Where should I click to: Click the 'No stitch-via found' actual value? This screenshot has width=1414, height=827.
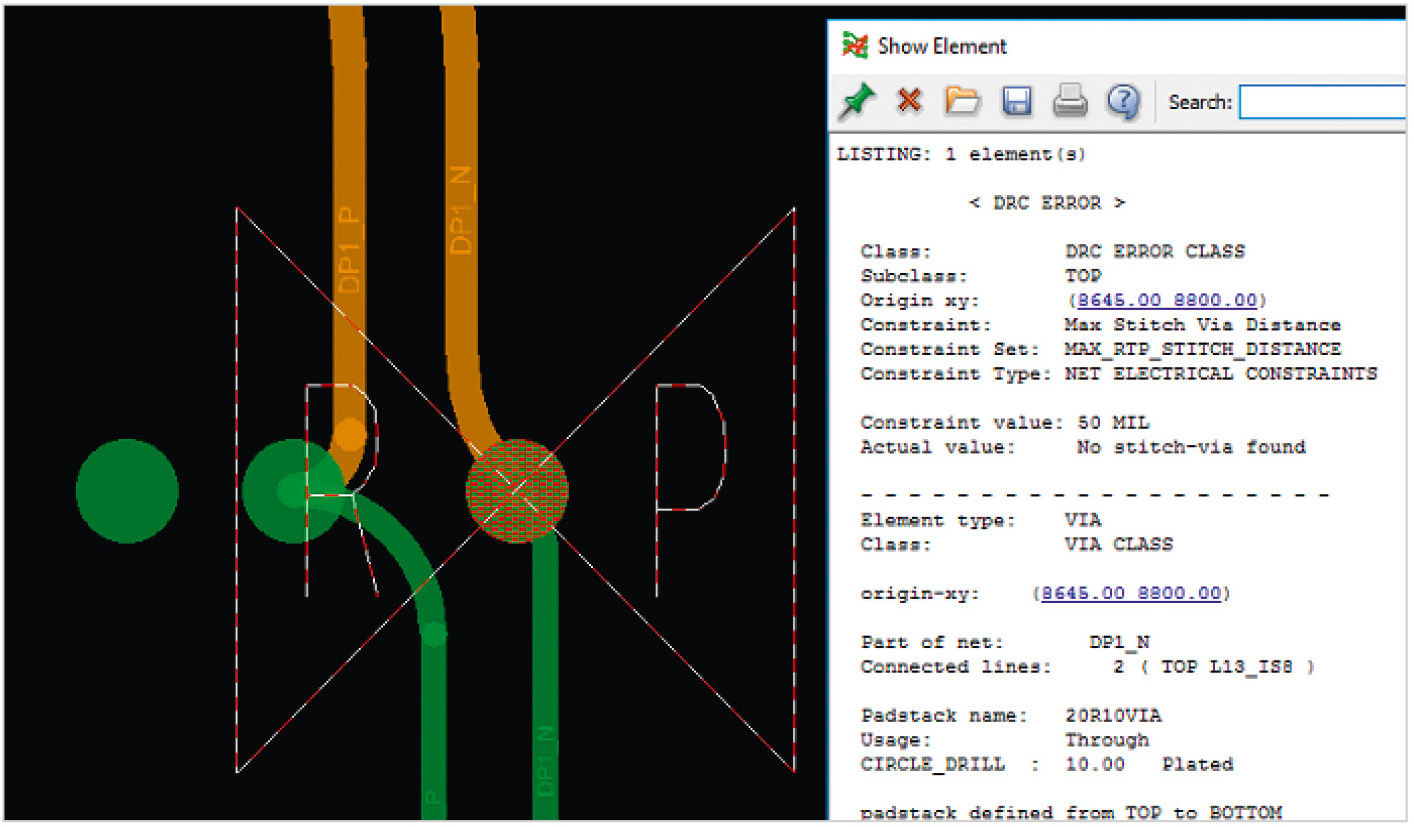point(1191,447)
